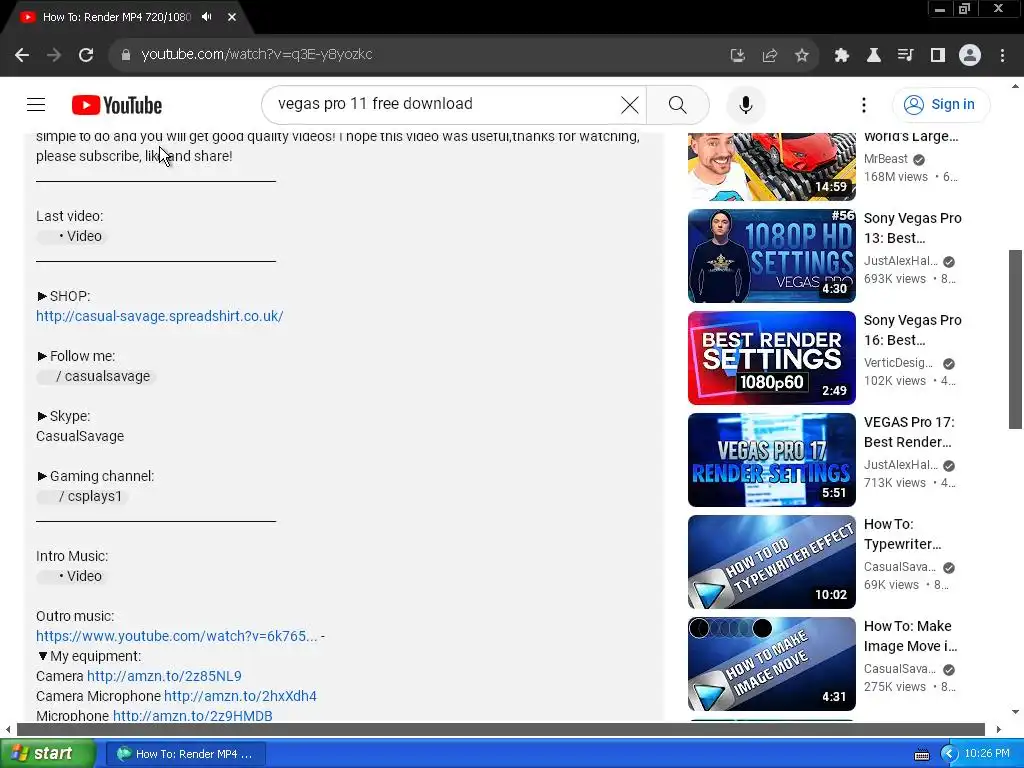This screenshot has height=768, width=1024.
Task: Open on-screen keyboard tray icon
Action: coord(921,754)
